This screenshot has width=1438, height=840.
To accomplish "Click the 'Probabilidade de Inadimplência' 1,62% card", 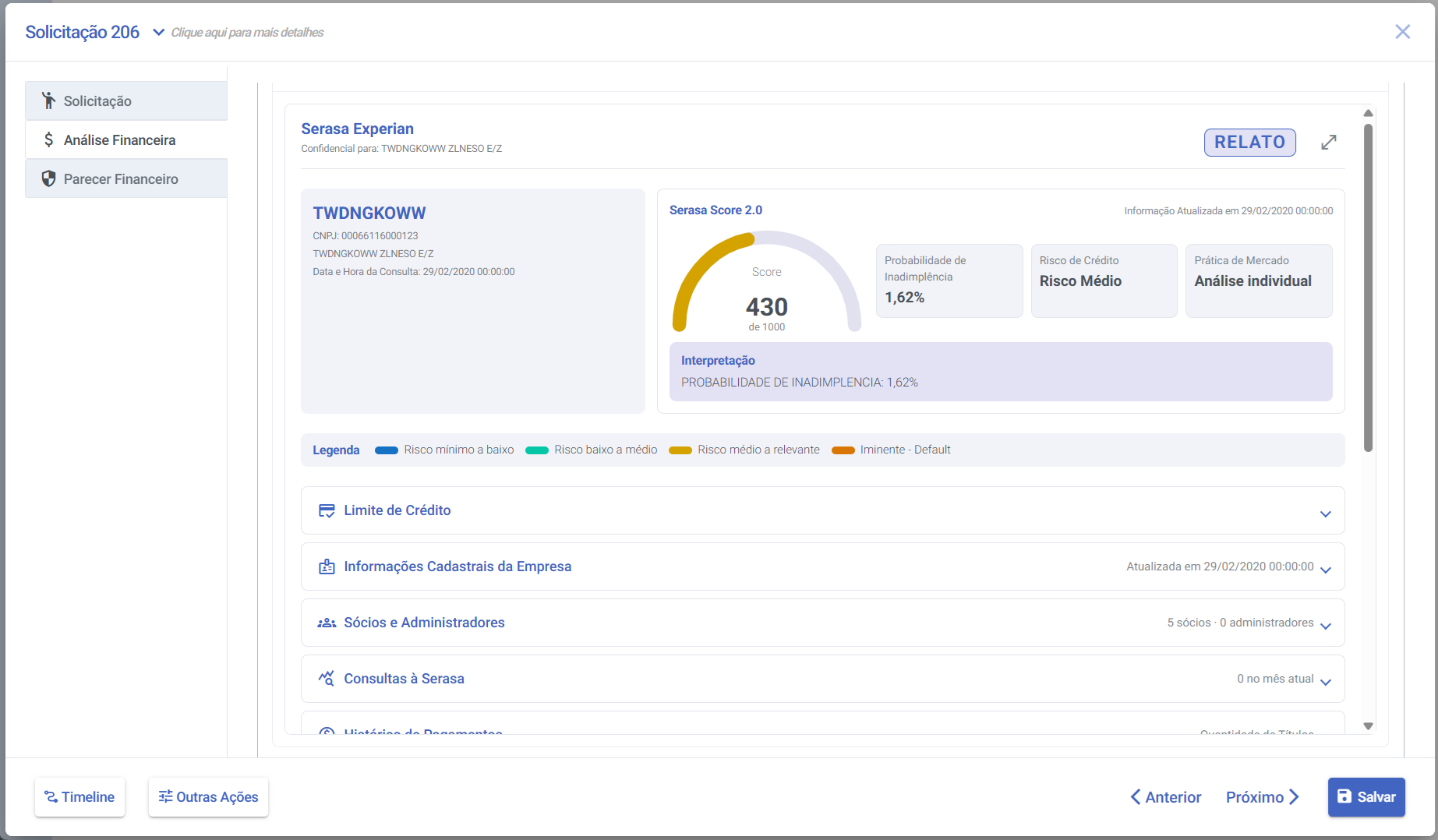I will [x=949, y=281].
